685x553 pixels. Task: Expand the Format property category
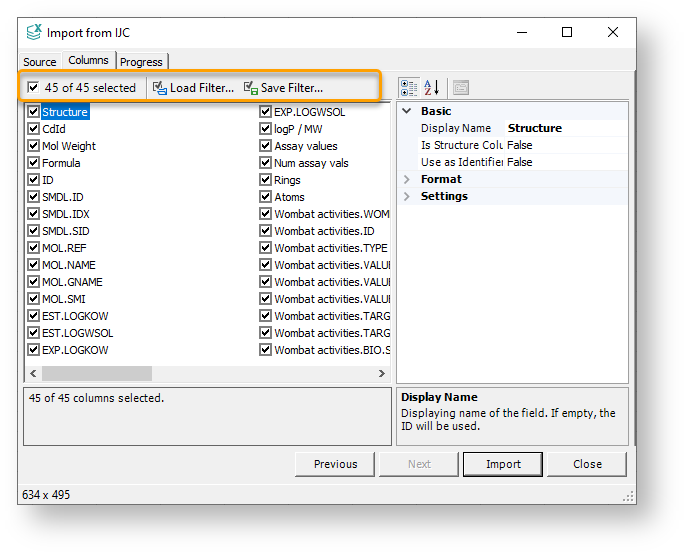pyautogui.click(x=407, y=180)
